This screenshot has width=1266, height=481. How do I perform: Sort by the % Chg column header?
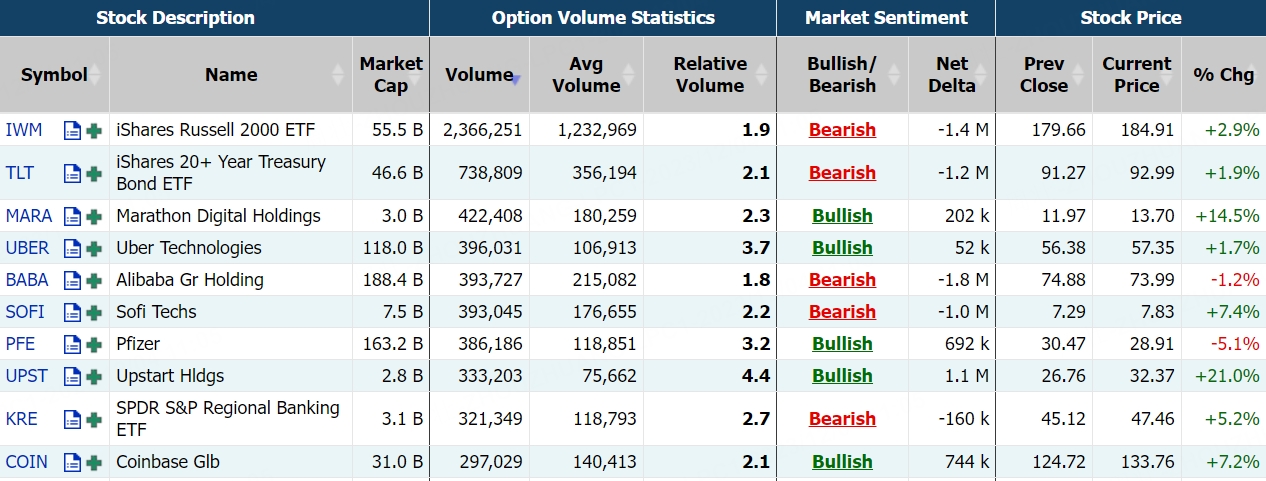tap(1223, 75)
